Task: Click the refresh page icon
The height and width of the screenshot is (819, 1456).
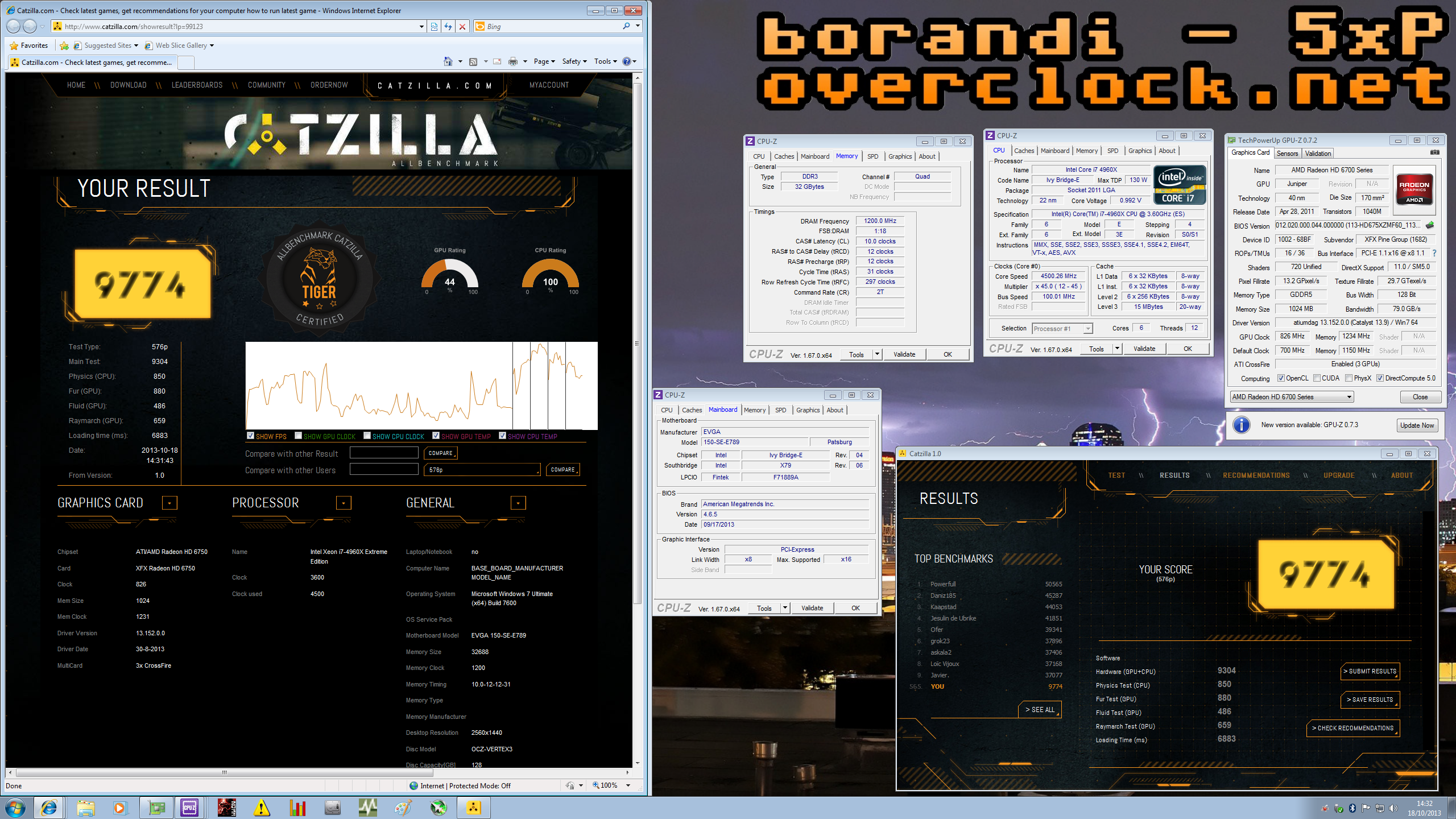Action: 448,26
